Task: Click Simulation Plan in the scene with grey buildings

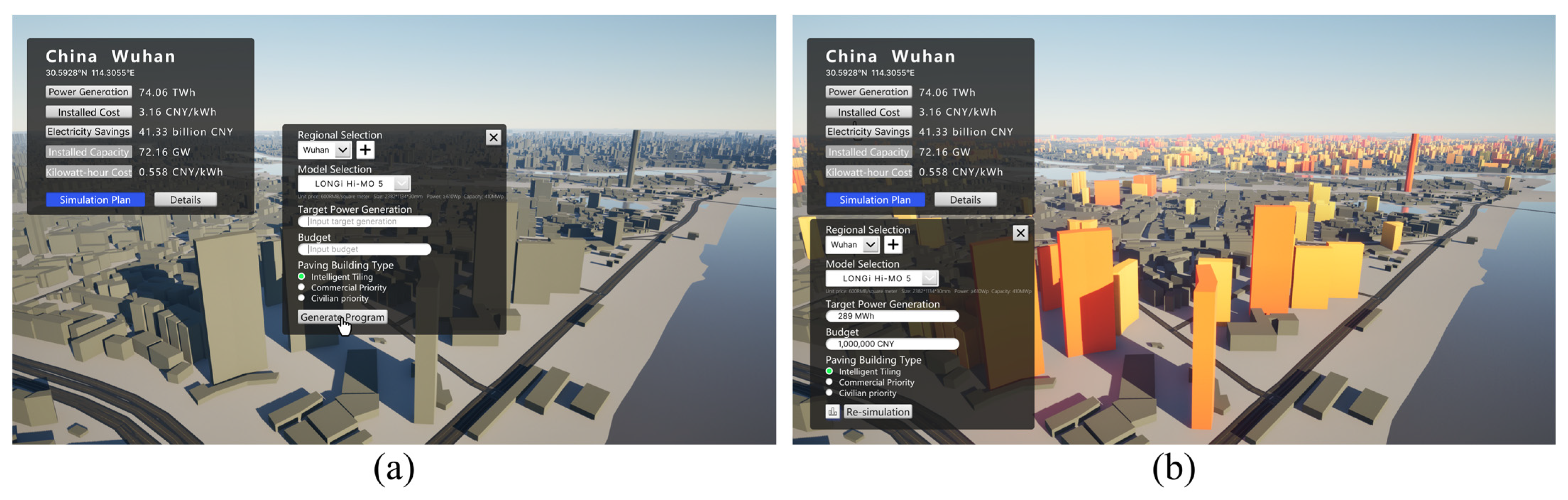Action: click(95, 200)
